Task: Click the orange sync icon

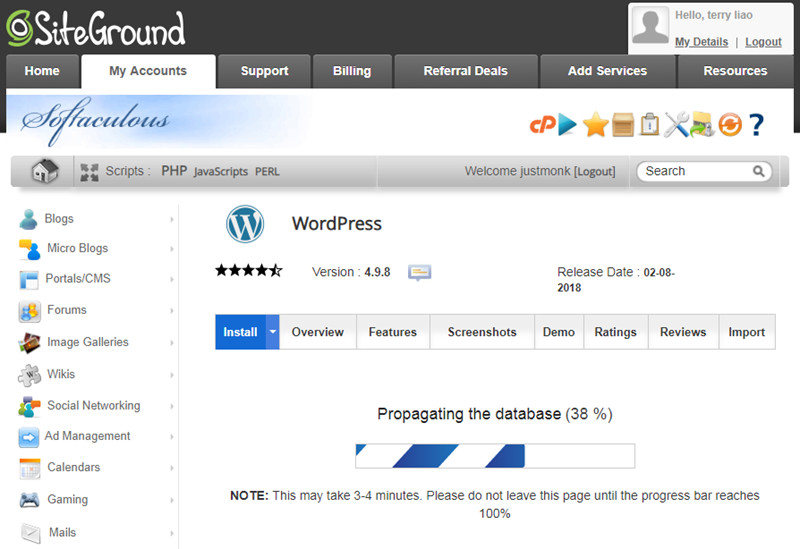Action: click(x=730, y=125)
